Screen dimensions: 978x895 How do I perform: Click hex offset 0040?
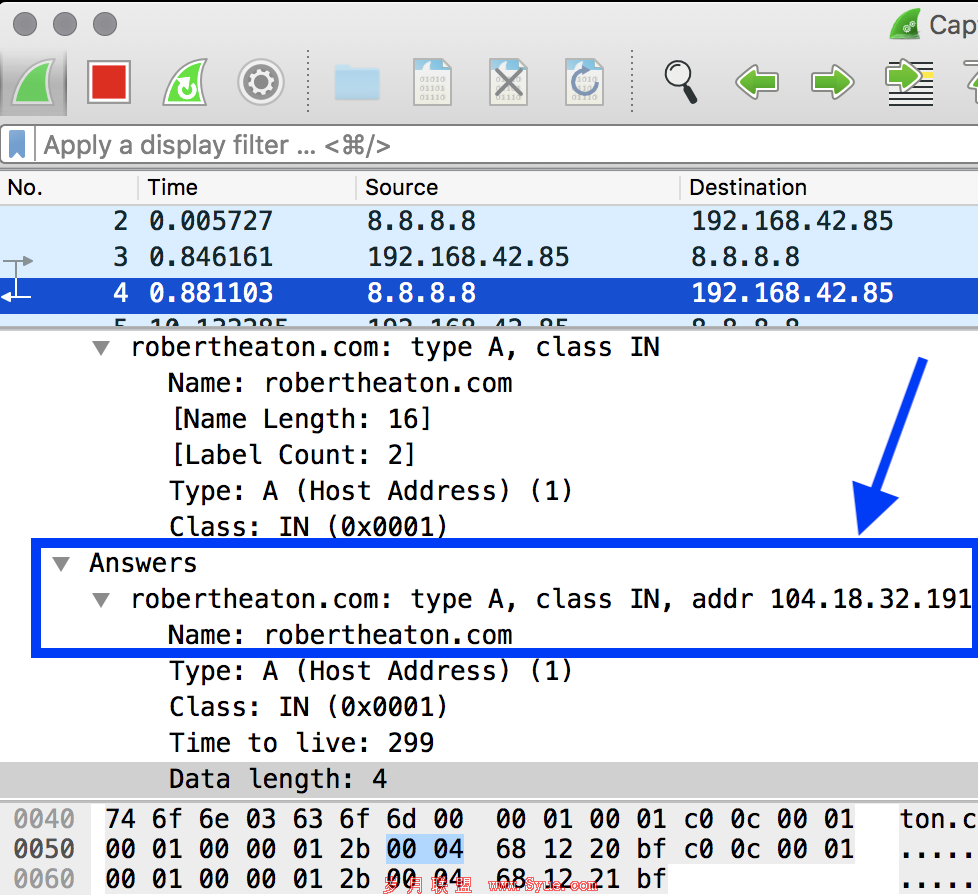tap(44, 819)
